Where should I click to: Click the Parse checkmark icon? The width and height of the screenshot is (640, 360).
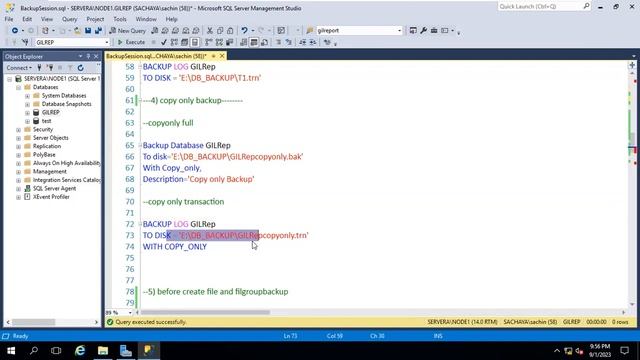pos(164,42)
